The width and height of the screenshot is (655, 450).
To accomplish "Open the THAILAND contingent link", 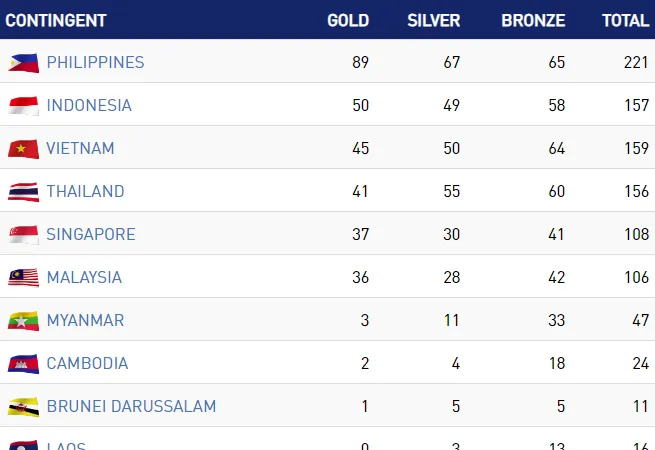I will 85,191.
